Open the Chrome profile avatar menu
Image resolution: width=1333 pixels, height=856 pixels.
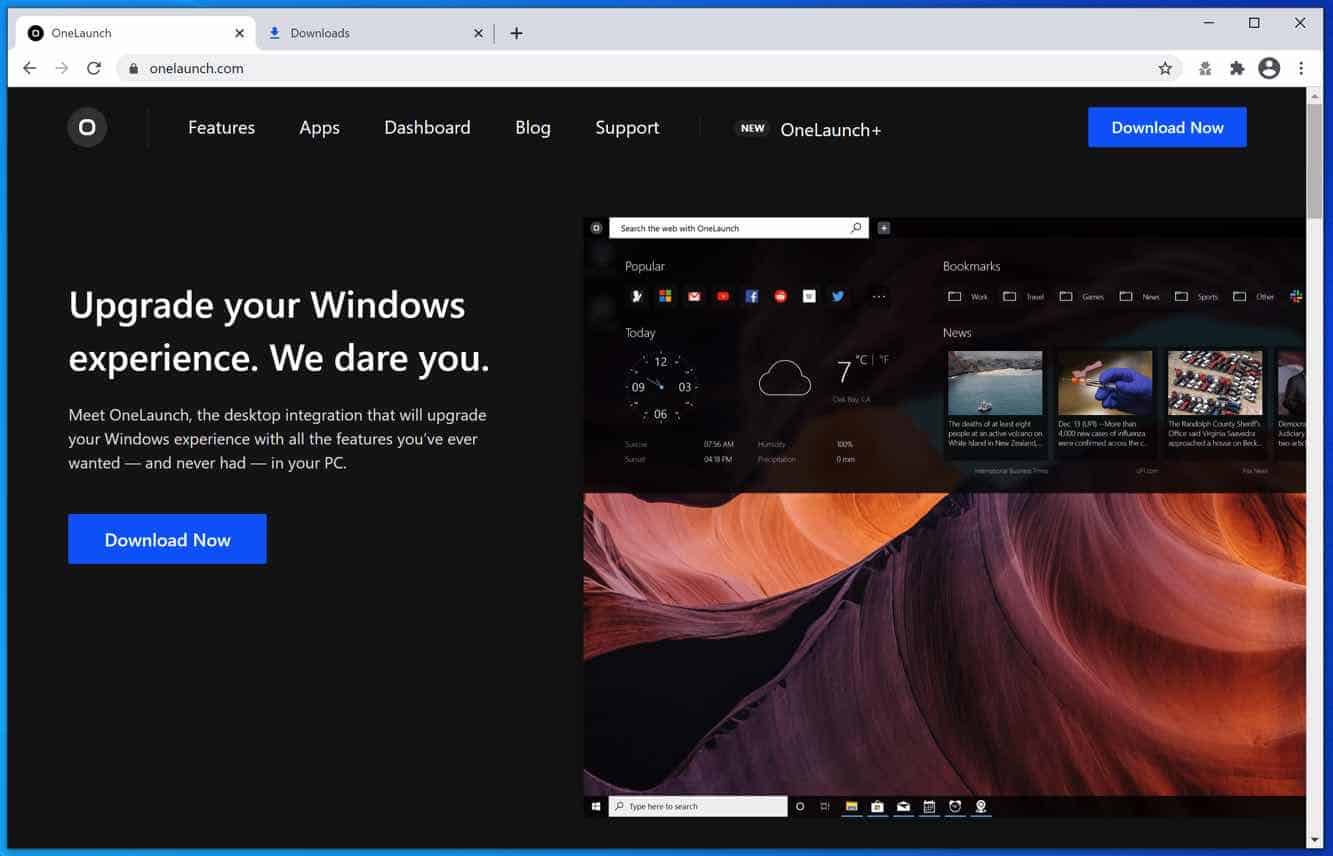coord(1269,68)
